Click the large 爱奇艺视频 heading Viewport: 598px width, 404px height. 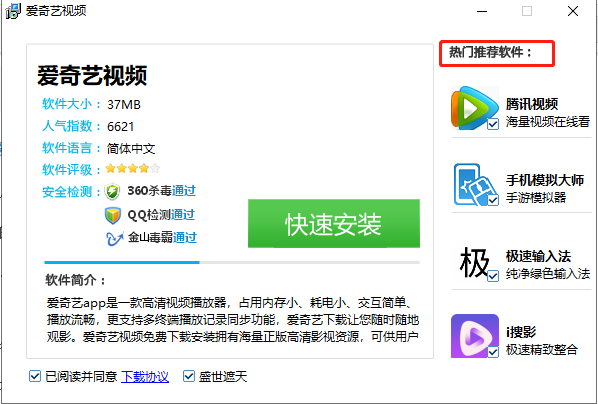pyautogui.click(x=92, y=76)
